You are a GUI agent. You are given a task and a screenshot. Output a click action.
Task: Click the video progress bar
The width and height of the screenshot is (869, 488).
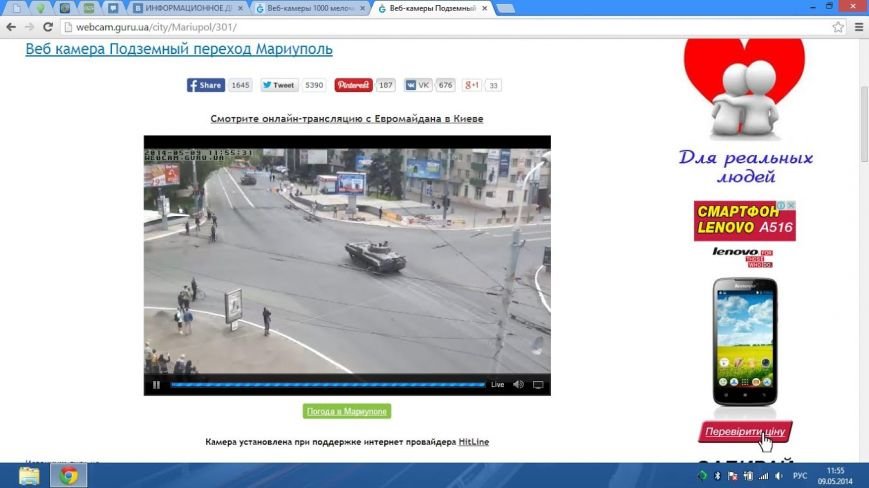[x=328, y=384]
